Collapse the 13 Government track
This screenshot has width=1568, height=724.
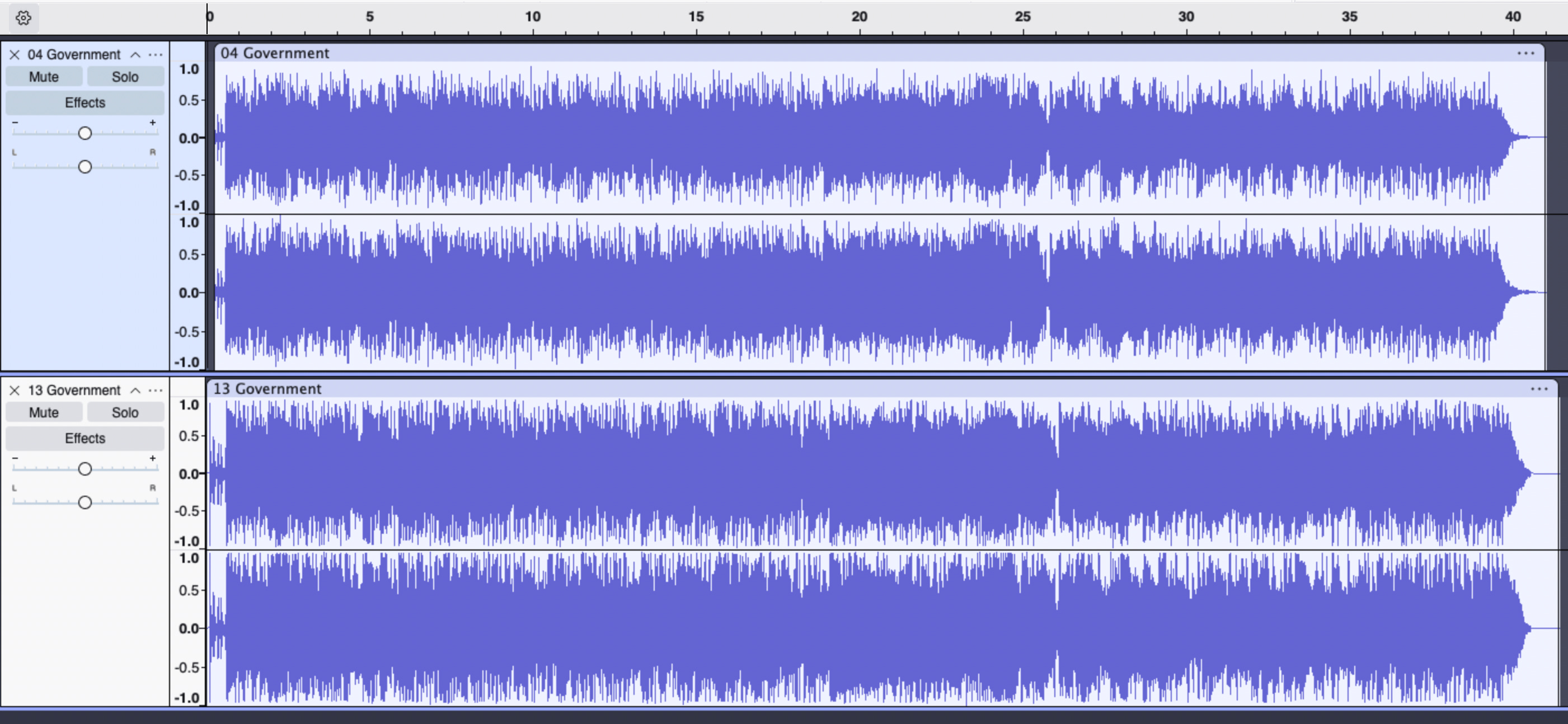coord(135,391)
